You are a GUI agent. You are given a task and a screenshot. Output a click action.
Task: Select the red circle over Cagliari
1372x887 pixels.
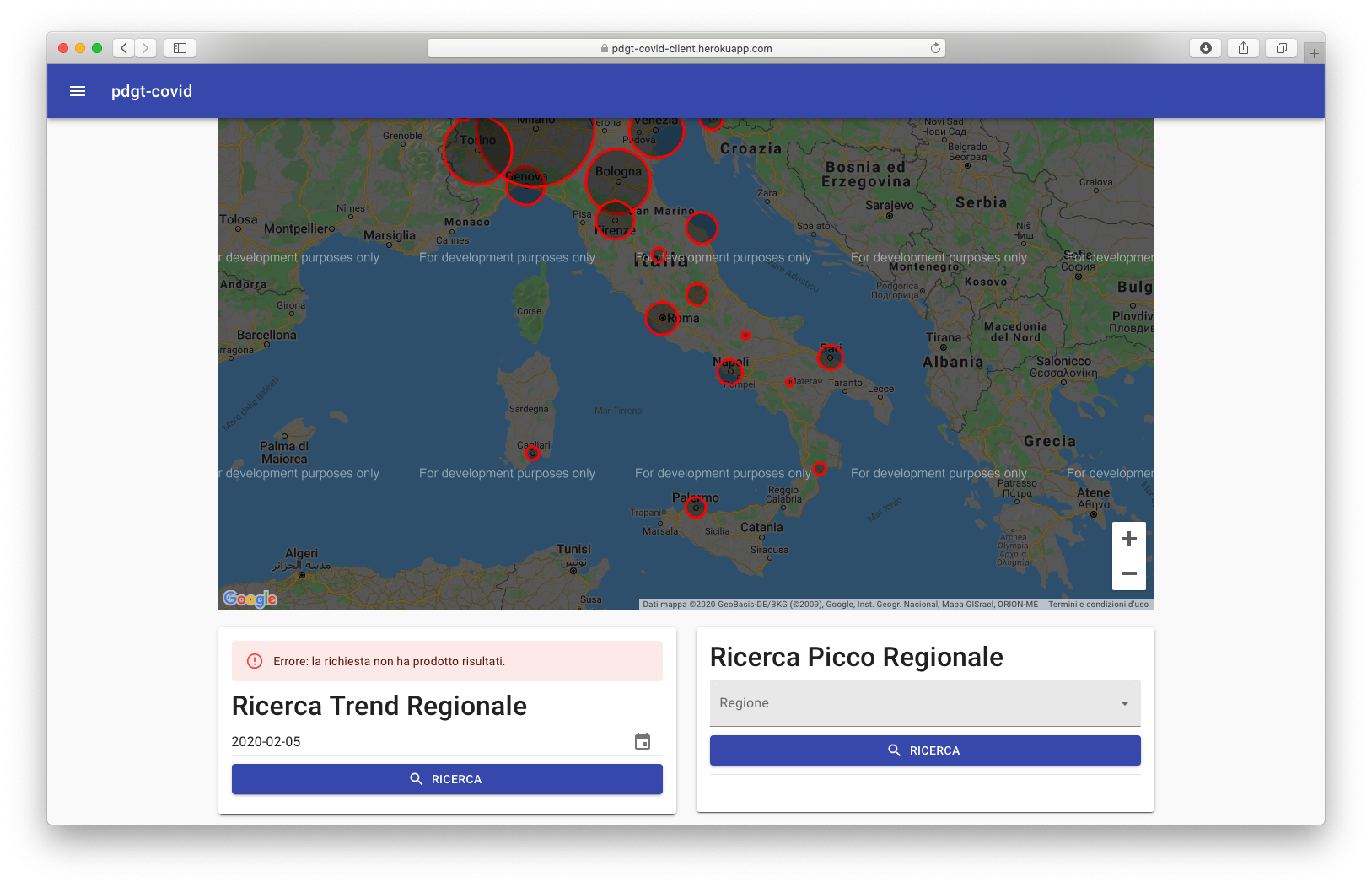[x=532, y=454]
